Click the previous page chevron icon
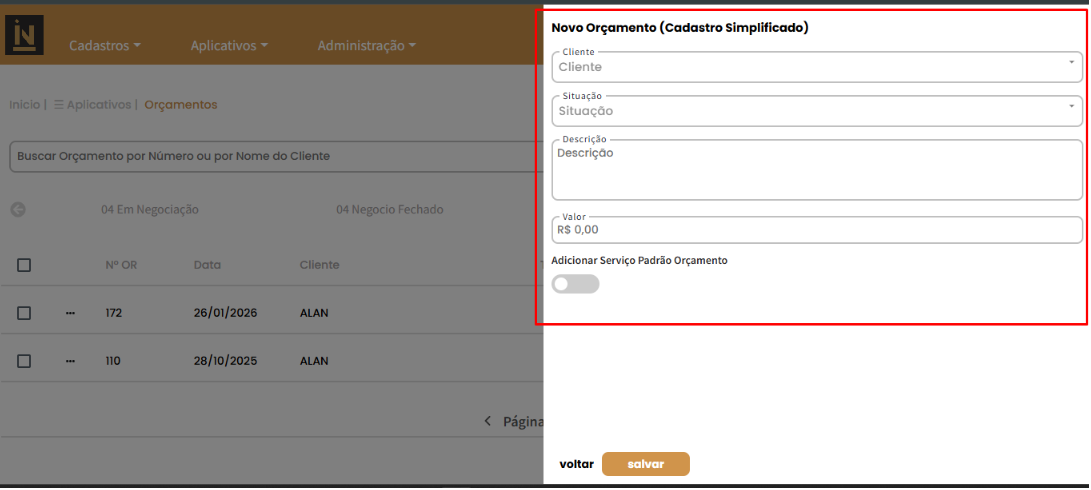The height and width of the screenshot is (490, 1091). 488,422
